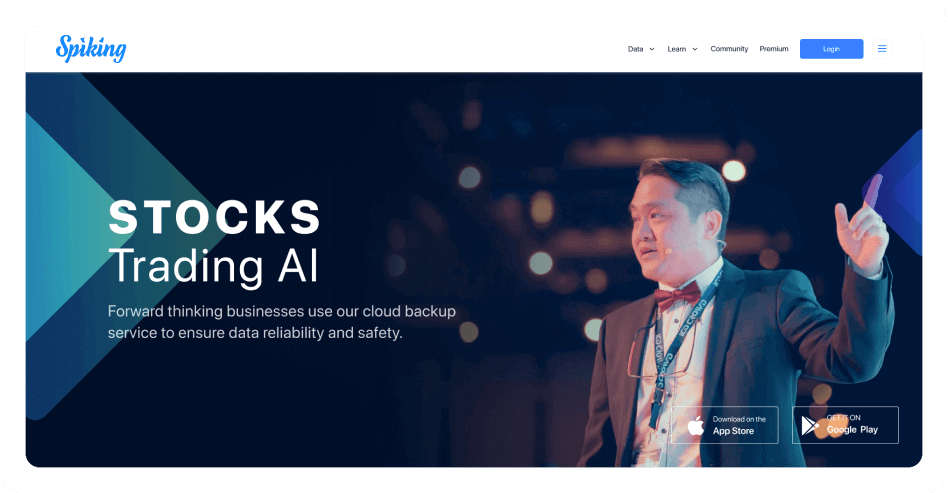
Task: Expand the Learn dropdown chevron
Action: pyautogui.click(x=695, y=49)
